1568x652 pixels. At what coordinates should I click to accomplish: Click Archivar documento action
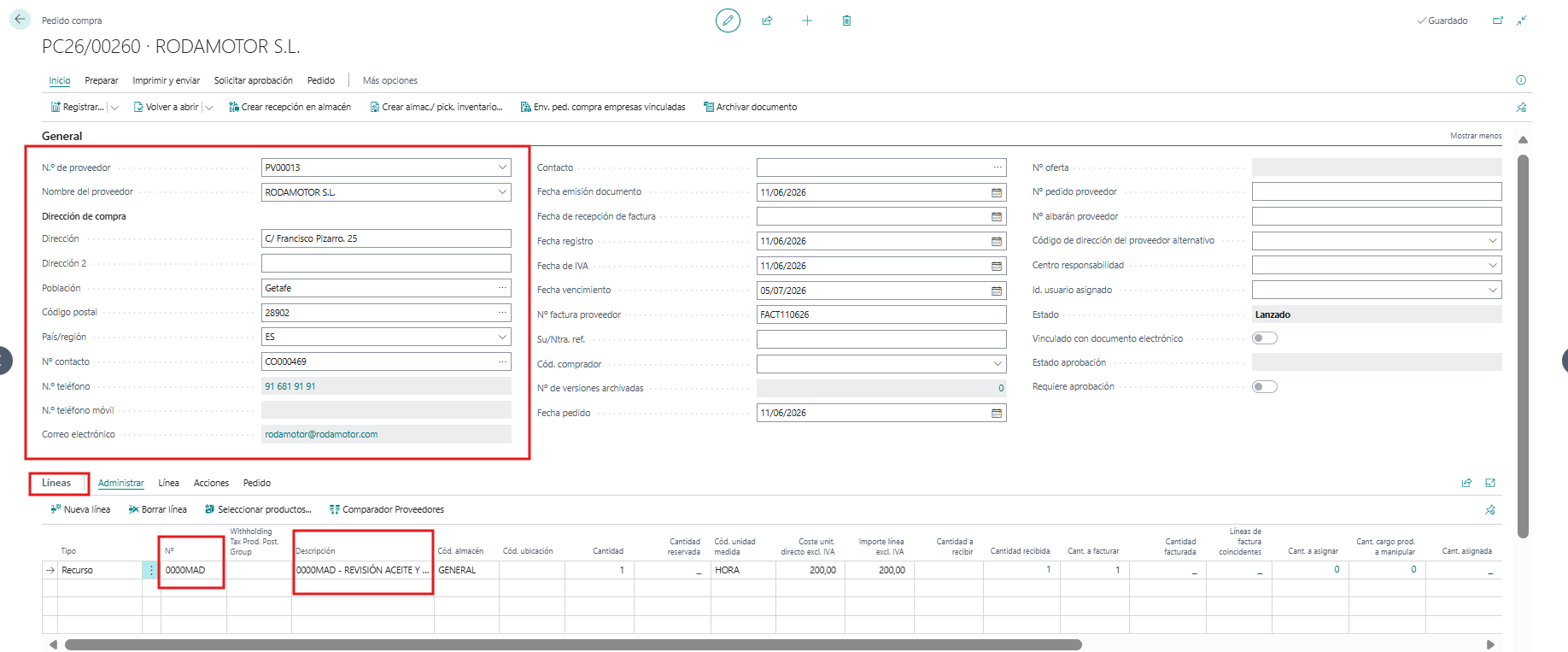point(750,107)
